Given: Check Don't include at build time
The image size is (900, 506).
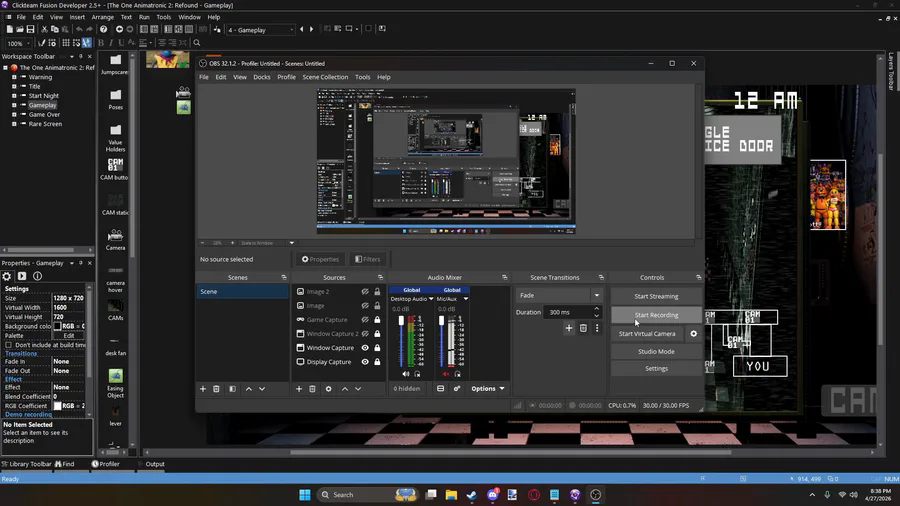Looking at the screenshot, I should tap(8, 345).
